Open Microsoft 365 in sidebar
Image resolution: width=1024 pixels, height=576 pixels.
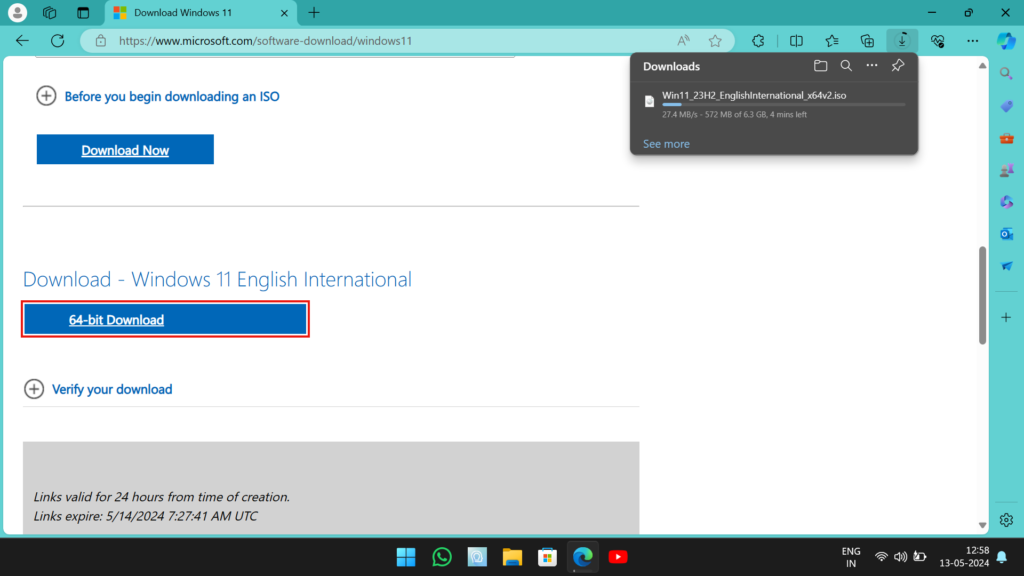(1006, 202)
